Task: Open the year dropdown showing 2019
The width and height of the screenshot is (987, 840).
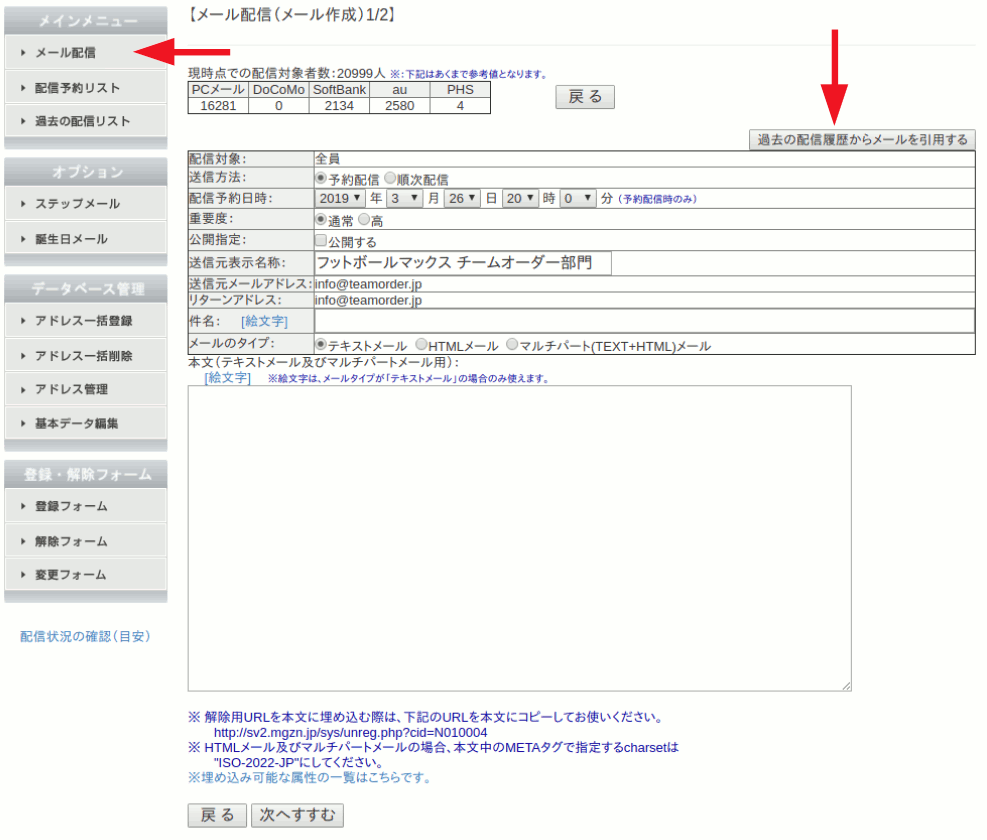Action: [x=341, y=199]
